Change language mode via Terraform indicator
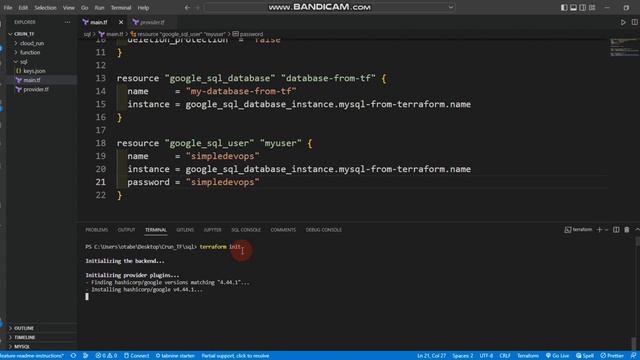Viewport: 640px width, 360px height. 528,356
